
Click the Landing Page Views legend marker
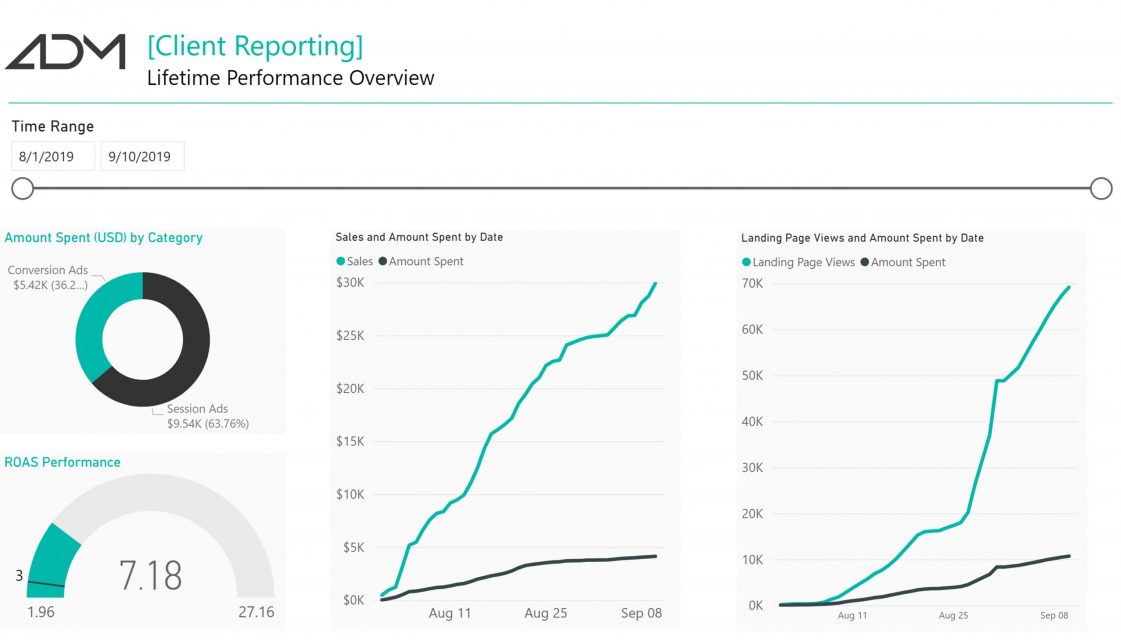[x=746, y=262]
